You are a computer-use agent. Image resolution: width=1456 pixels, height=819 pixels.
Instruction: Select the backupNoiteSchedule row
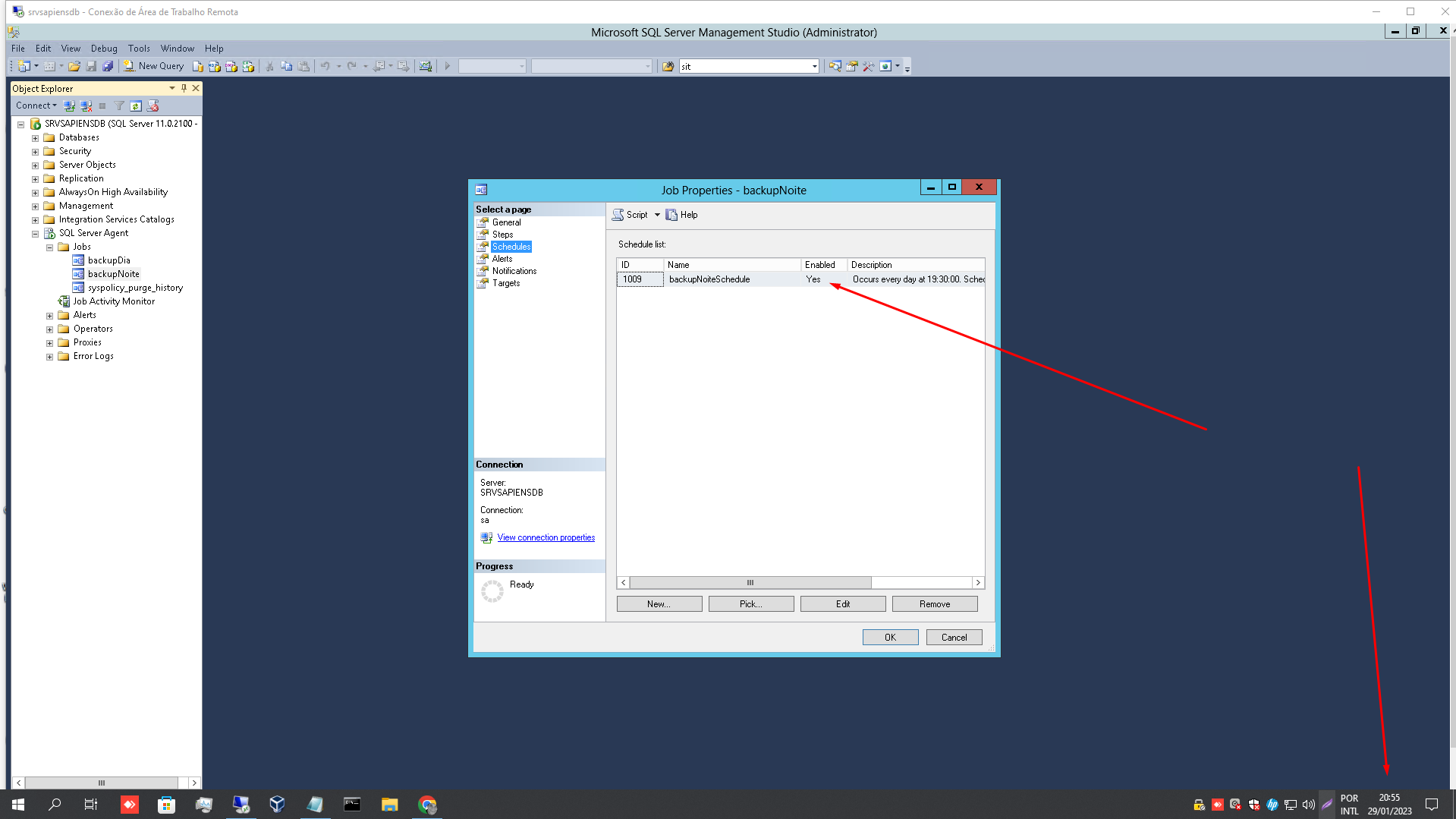click(800, 279)
